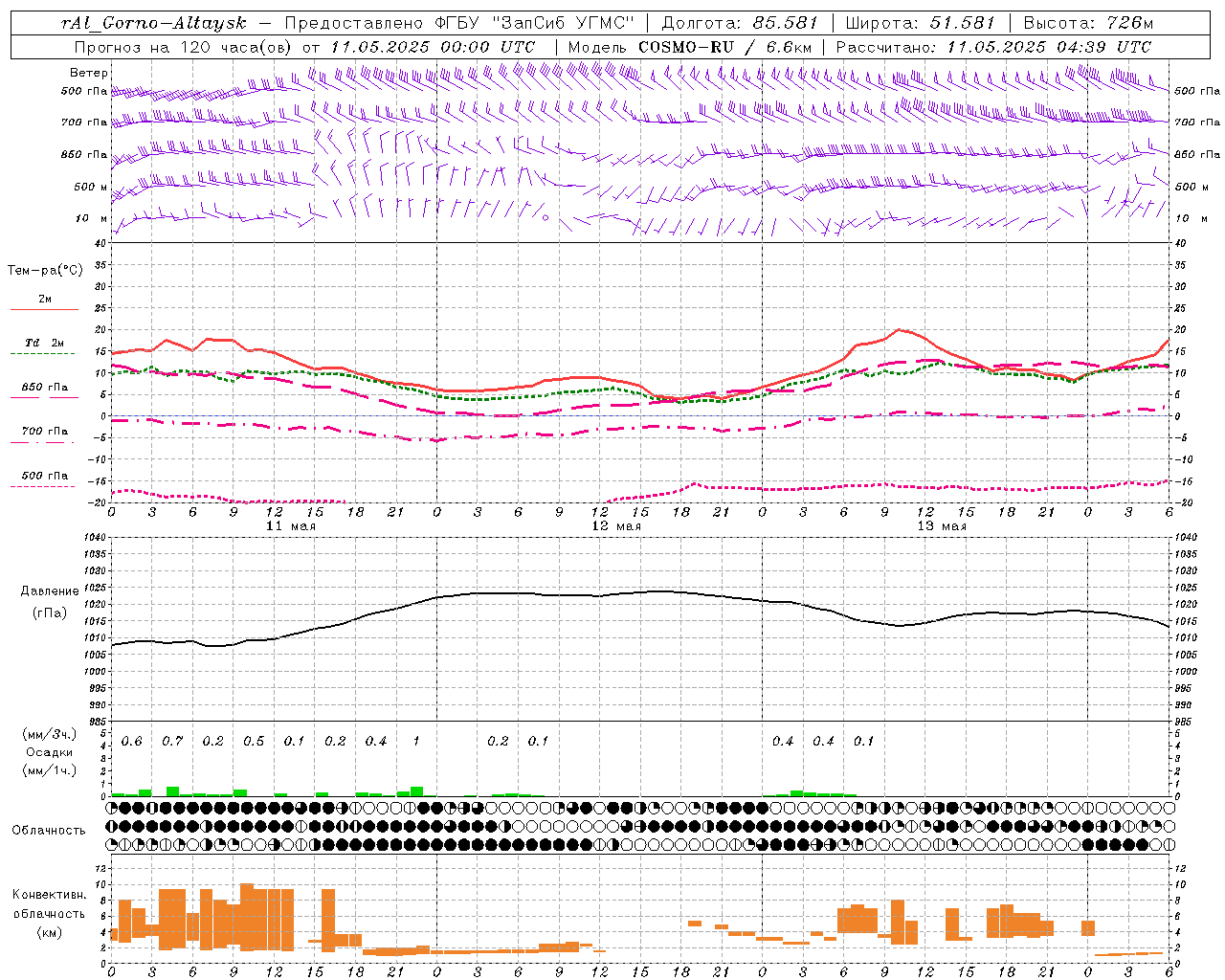Image resolution: width=1225 pixels, height=980 pixels.
Task: Click the 0.7 precipitation value
Action: click(x=172, y=742)
